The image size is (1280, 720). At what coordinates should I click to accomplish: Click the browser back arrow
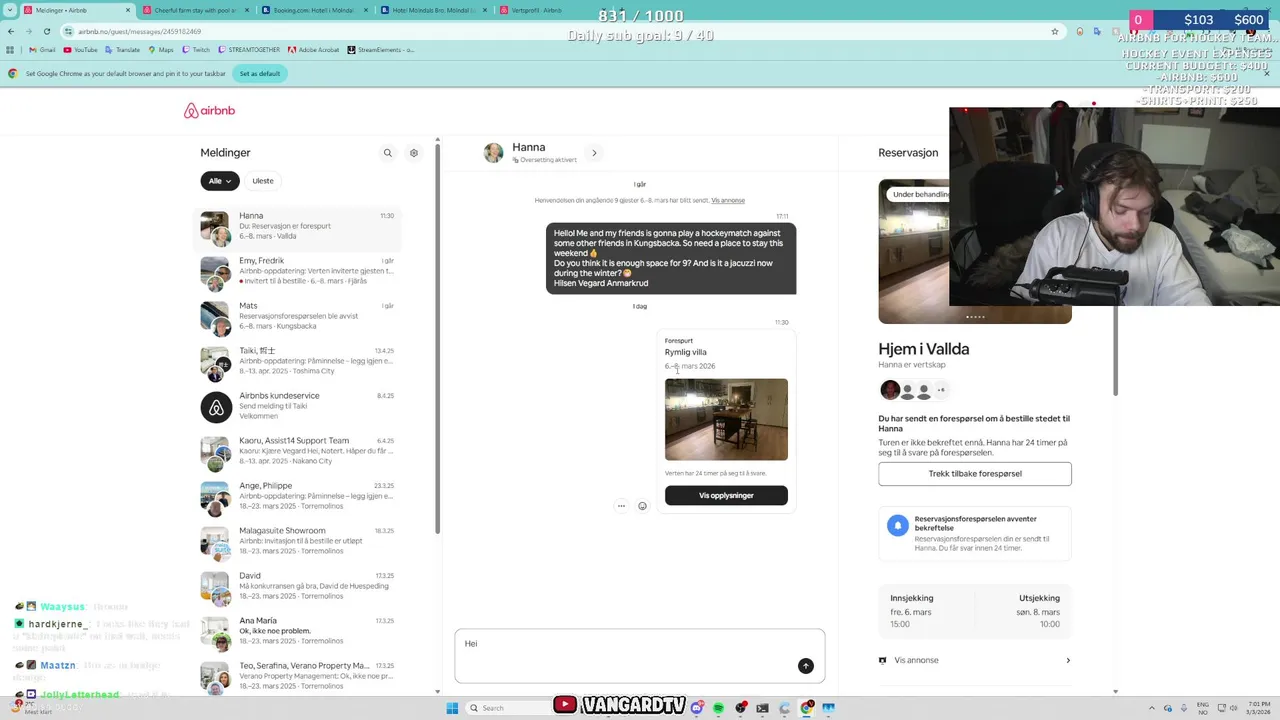[11, 31]
